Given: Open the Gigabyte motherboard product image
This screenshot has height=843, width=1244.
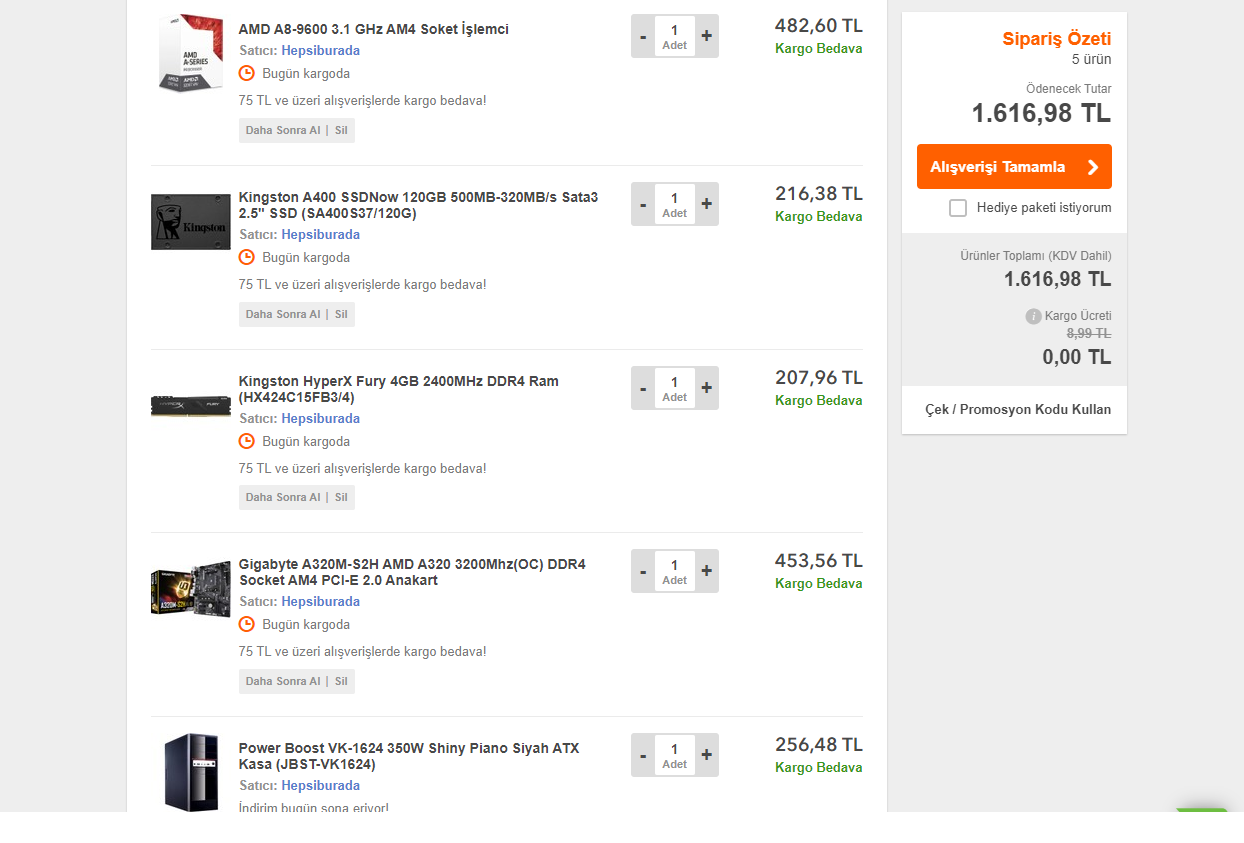Looking at the screenshot, I should point(190,588).
